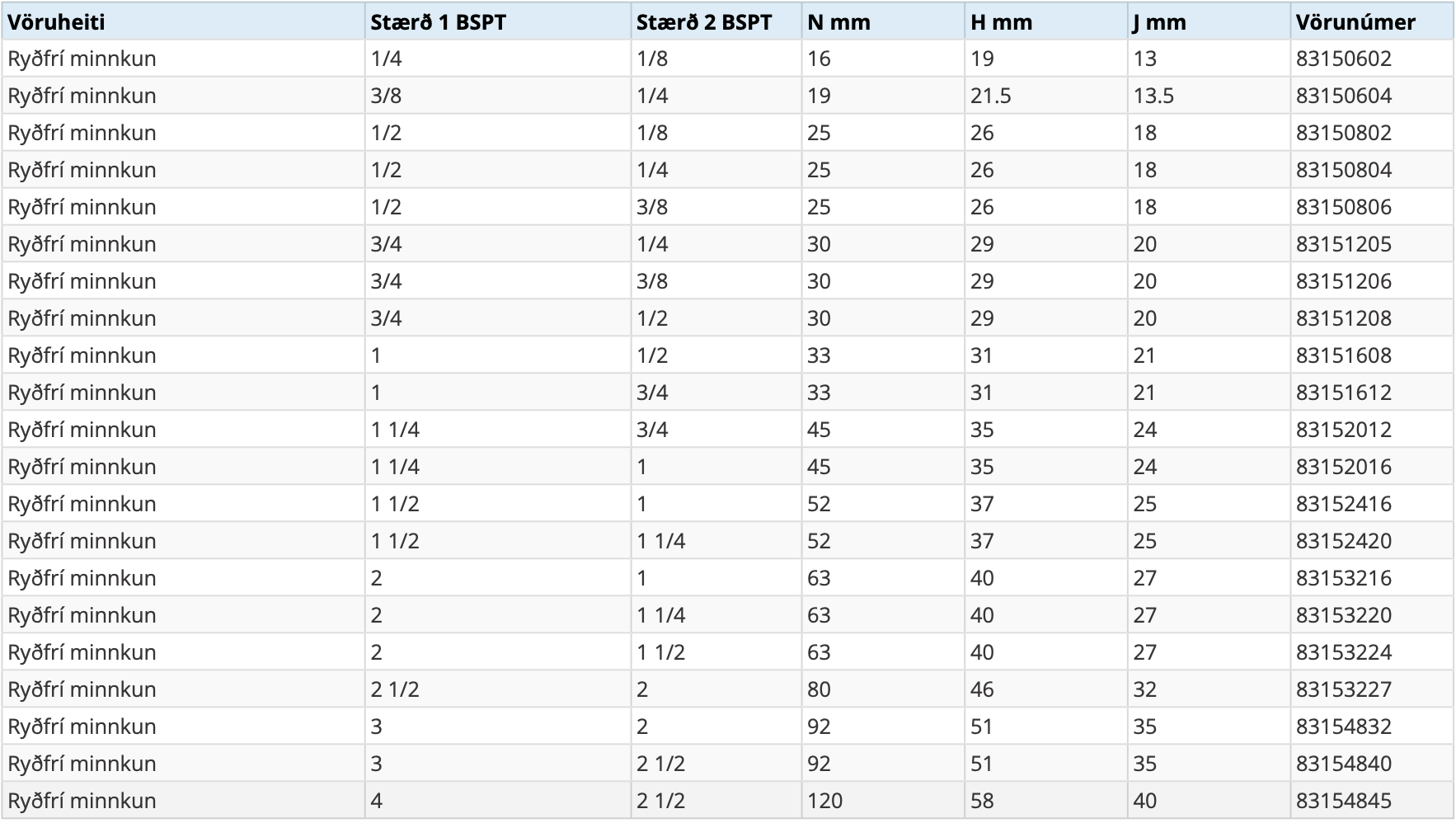Click the N mm column header

click(838, 22)
